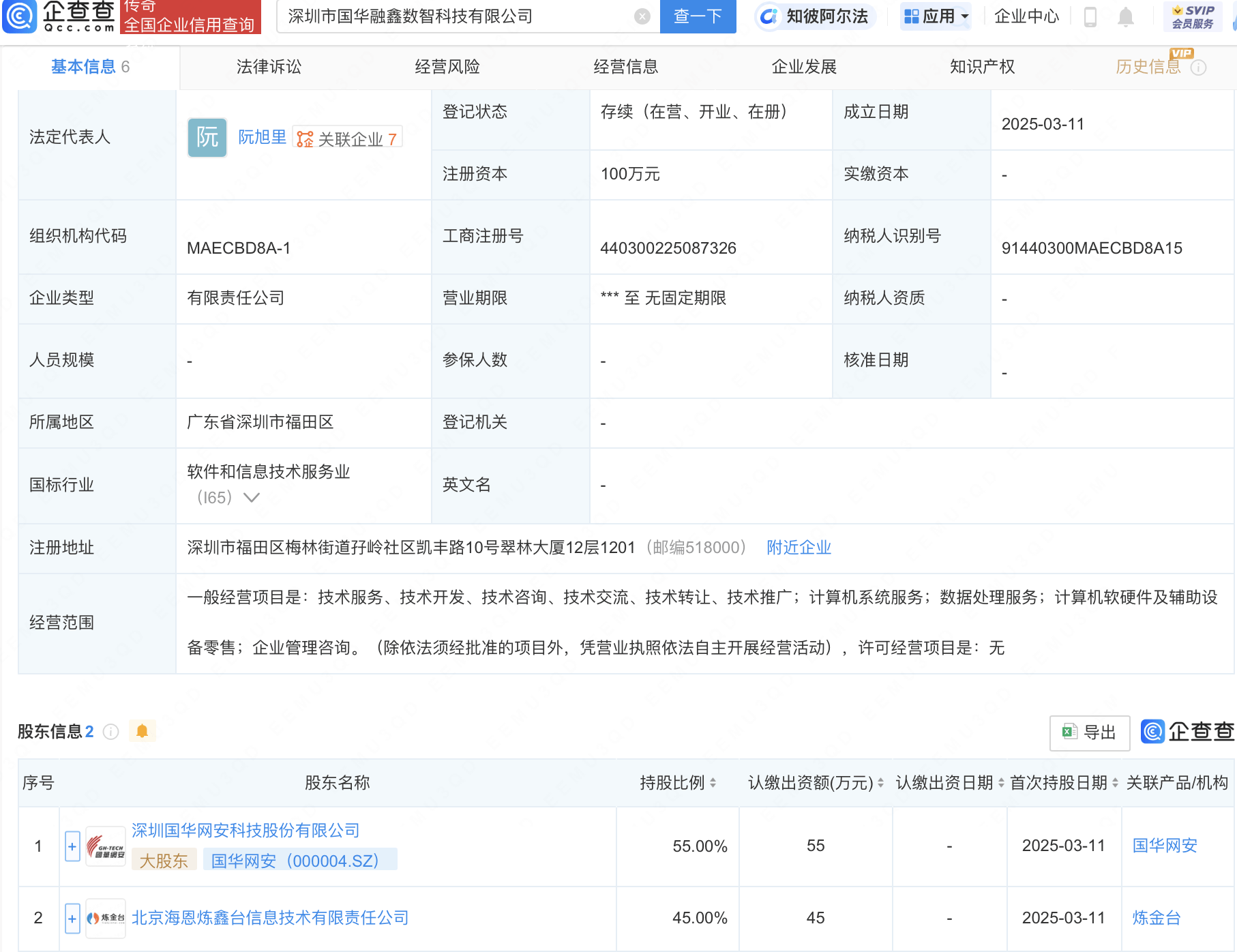
Task: Open the 企业发展 tab
Action: point(804,67)
